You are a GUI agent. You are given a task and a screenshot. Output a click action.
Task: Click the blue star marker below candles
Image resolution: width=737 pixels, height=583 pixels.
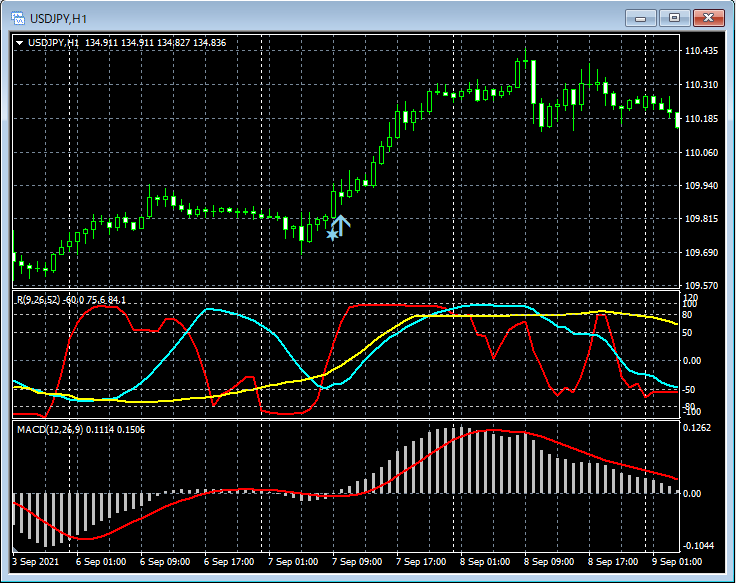click(x=332, y=235)
